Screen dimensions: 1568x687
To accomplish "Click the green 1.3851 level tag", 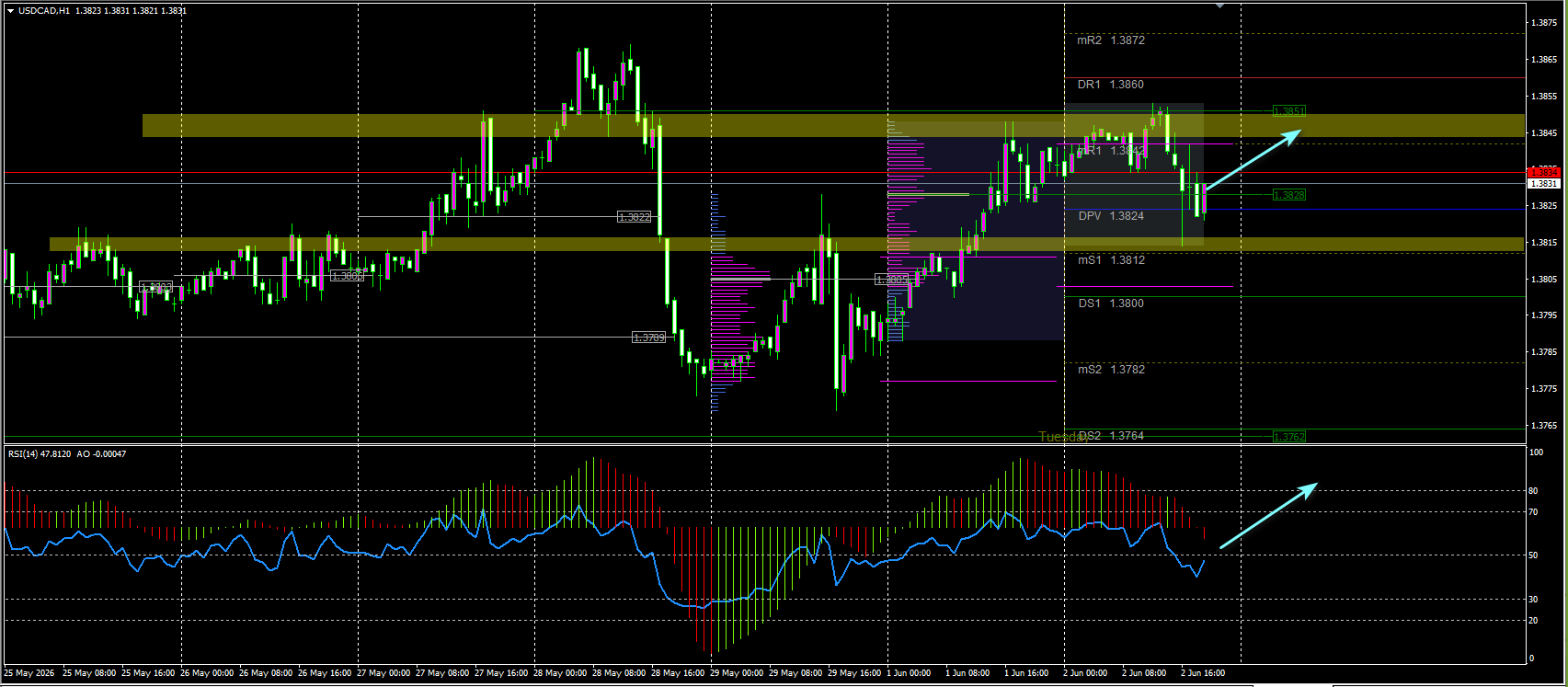I will pos(1288,111).
